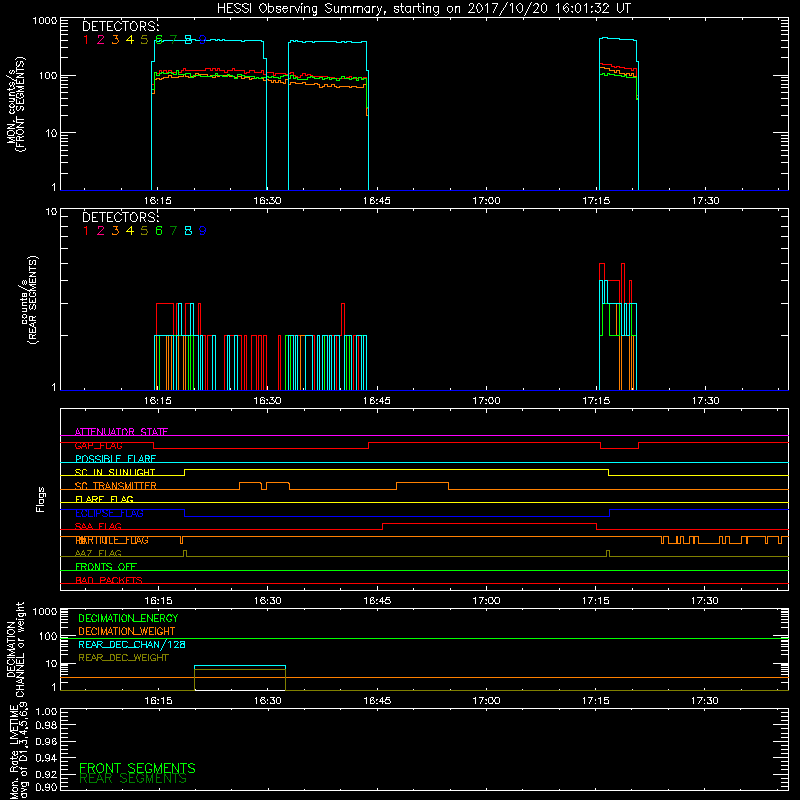Image resolution: width=800 pixels, height=800 pixels.
Task: Click DETECTORS: label in rear segments panel
Action: click(x=120, y=217)
